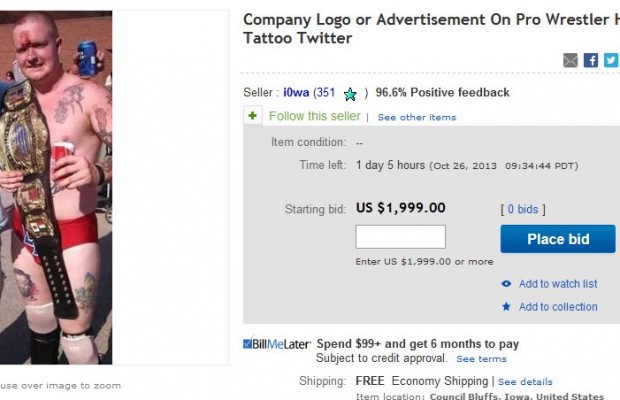Viewport: 620px width, 400px height.
Task: Click the green plus follow icon
Action: [254, 116]
